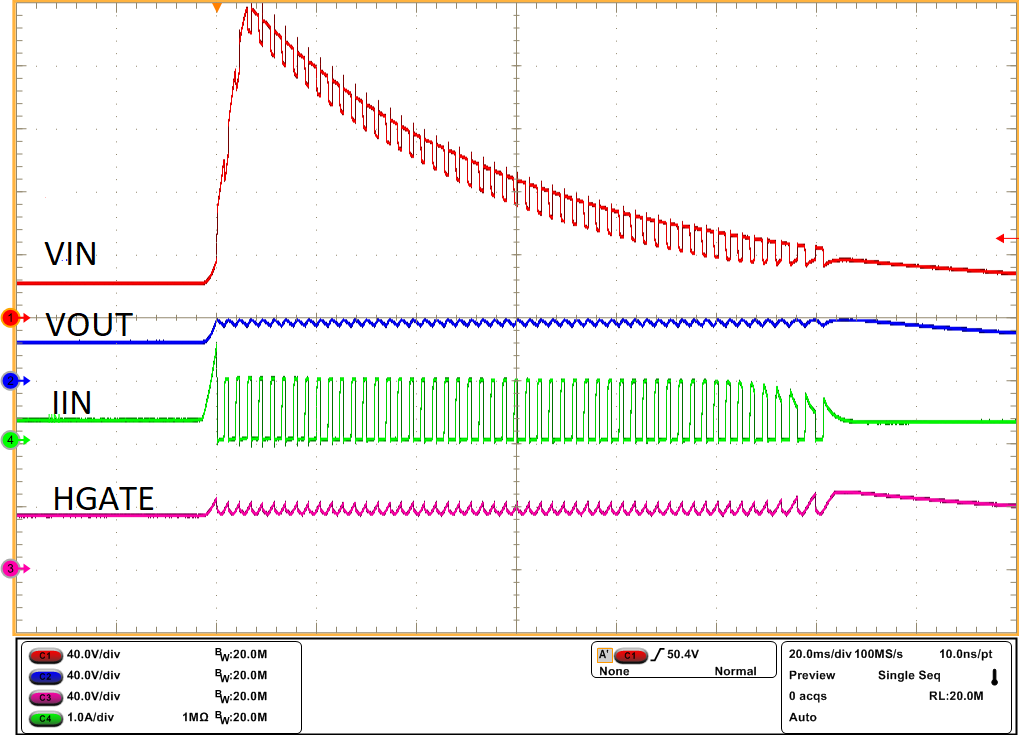Select the C2 channel badge
The height and width of the screenshot is (736, 1024).
45,676
